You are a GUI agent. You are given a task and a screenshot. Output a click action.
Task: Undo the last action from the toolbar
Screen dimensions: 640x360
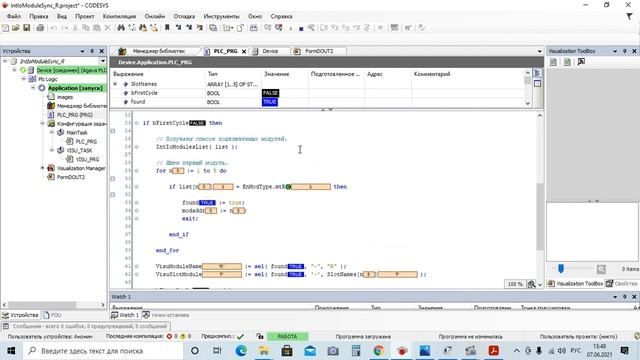[x=53, y=28]
